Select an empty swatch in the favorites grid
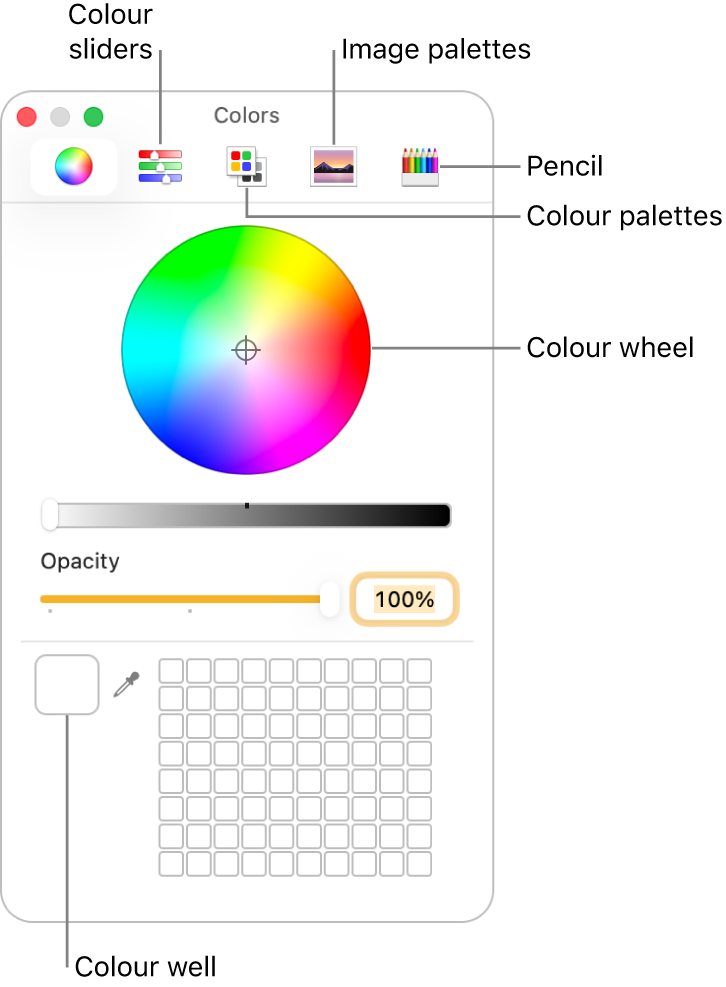Image resolution: width=726 pixels, height=987 pixels. pos(174,669)
